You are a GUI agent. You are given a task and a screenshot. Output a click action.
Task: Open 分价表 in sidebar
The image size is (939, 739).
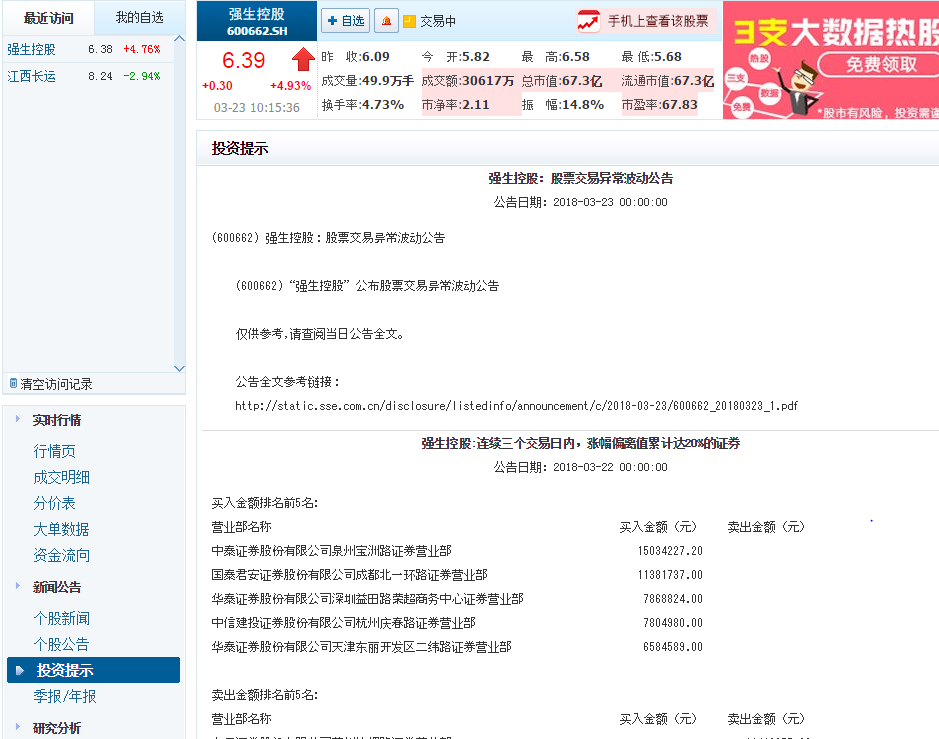click(x=54, y=503)
